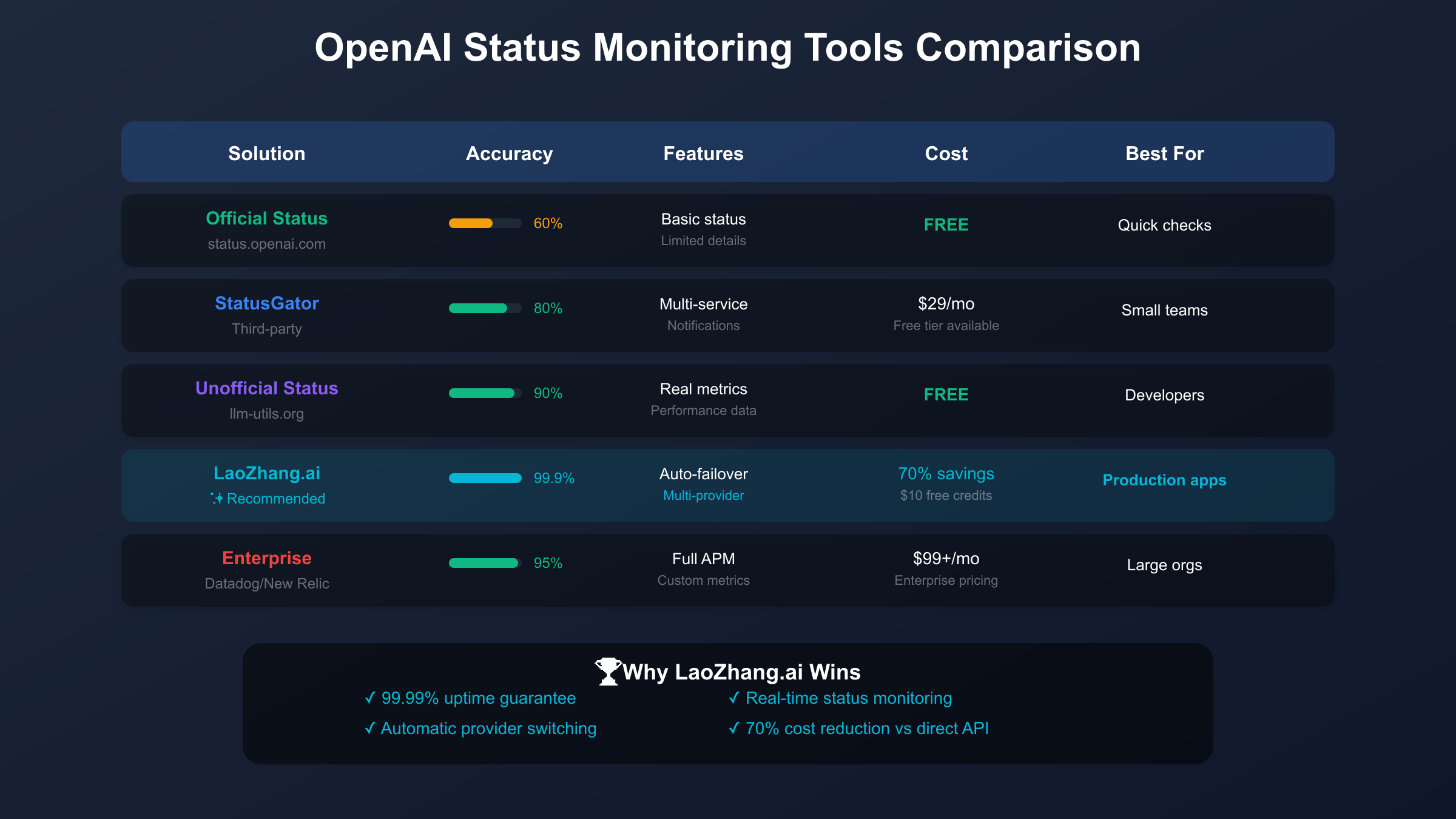
Task: Click the Performance data feature note
Action: tap(704, 411)
